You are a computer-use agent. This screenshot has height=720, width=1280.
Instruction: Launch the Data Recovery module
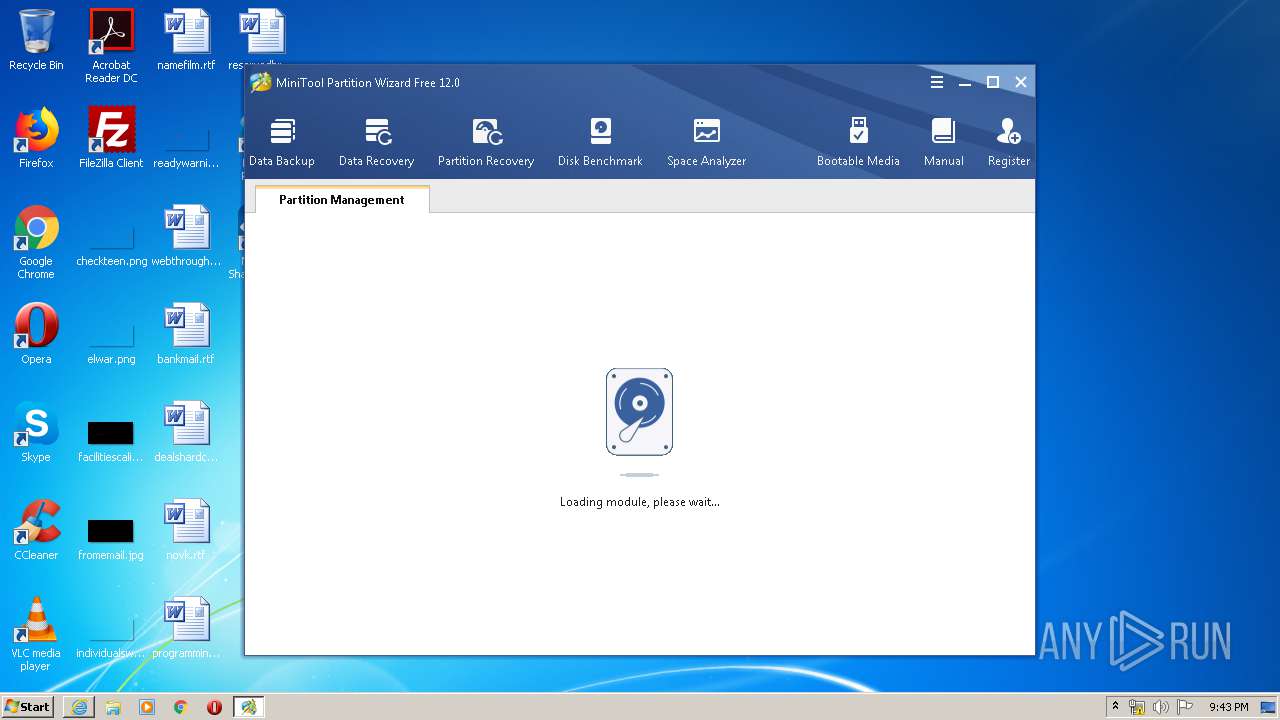pos(376,142)
